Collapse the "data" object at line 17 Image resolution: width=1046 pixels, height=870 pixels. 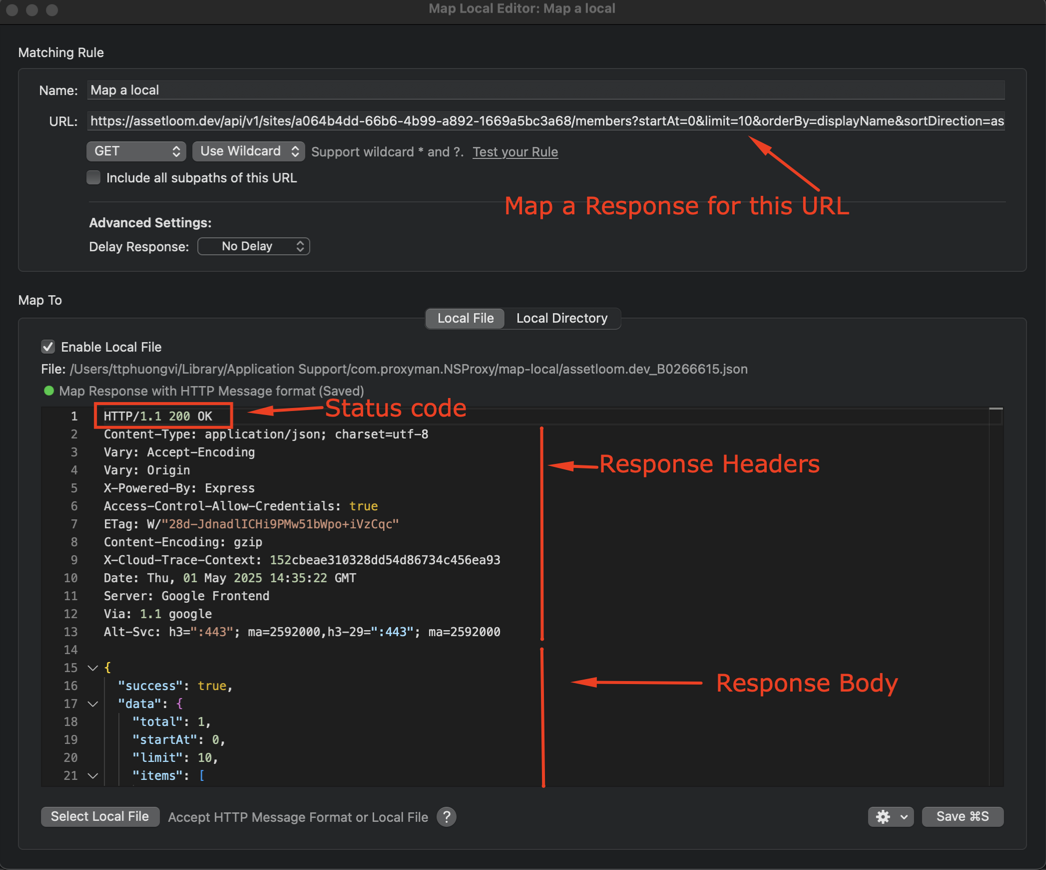coord(93,704)
